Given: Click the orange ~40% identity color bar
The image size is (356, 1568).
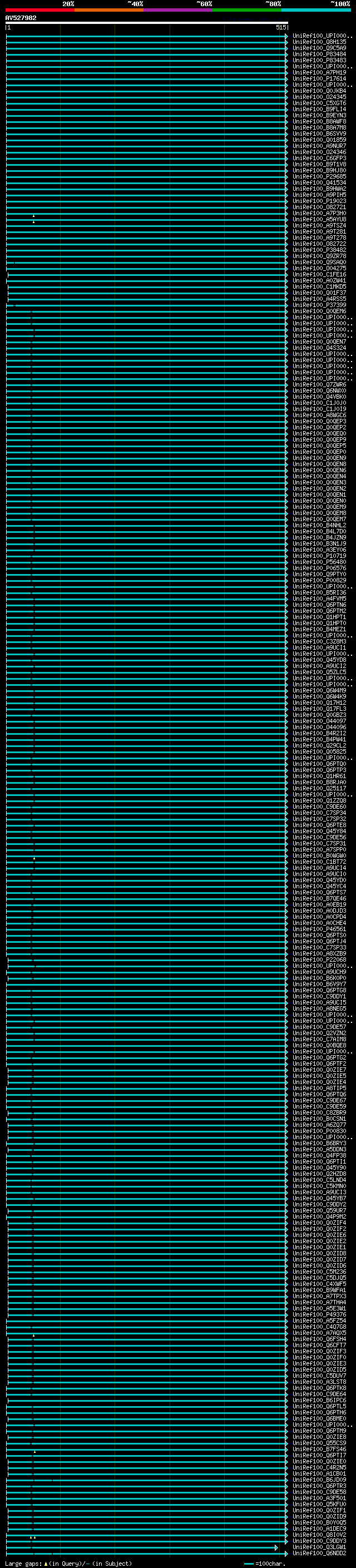Looking at the screenshot, I should click(x=109, y=10).
